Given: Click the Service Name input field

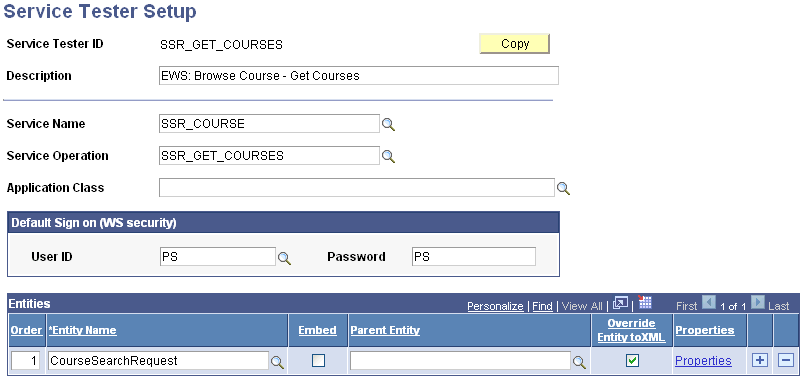Looking at the screenshot, I should tap(269, 124).
